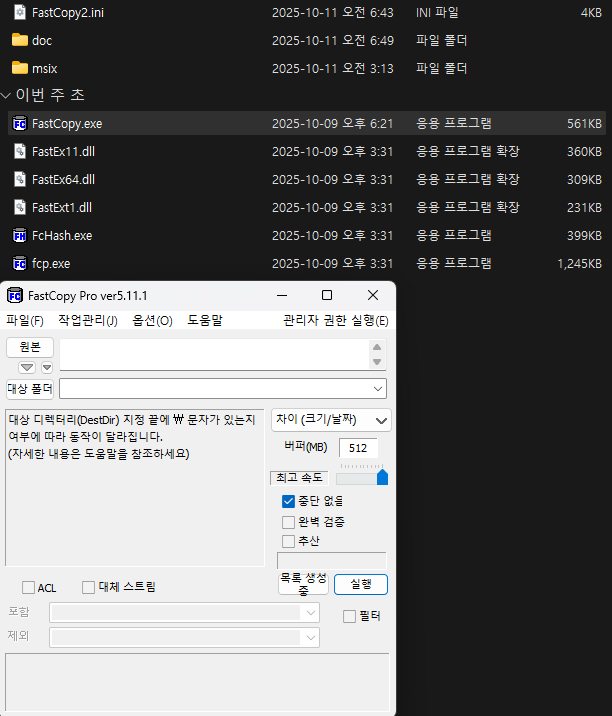Viewport: 612px width, 716px height.
Task: Click source field scroll up arrow
Action: (x=377, y=347)
